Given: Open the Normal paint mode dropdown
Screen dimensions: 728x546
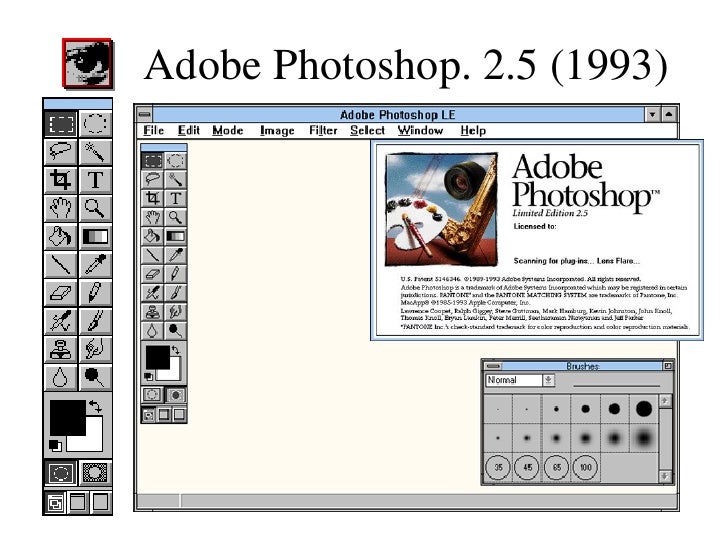Looking at the screenshot, I should pos(548,380).
